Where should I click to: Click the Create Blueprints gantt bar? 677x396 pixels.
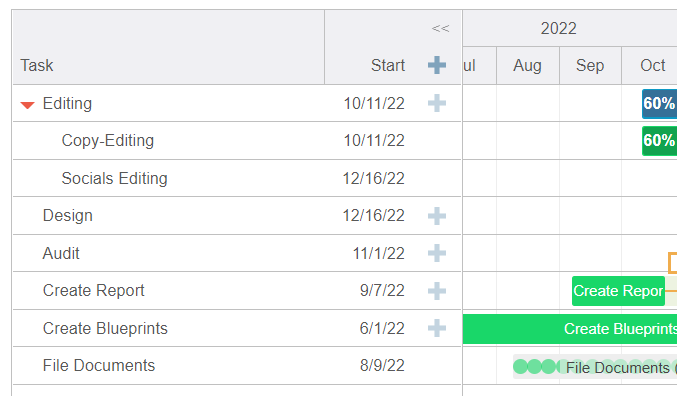click(570, 329)
